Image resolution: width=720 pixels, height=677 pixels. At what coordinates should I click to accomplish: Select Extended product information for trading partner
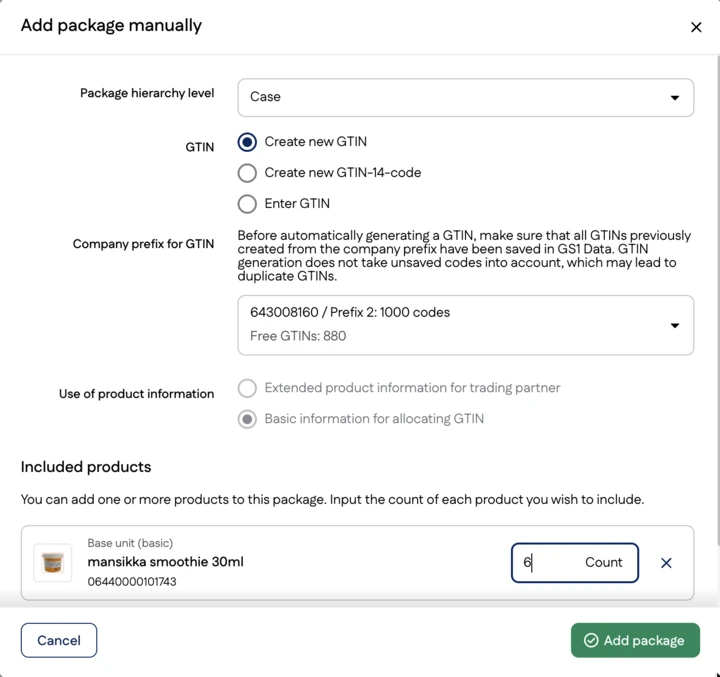coord(247,388)
